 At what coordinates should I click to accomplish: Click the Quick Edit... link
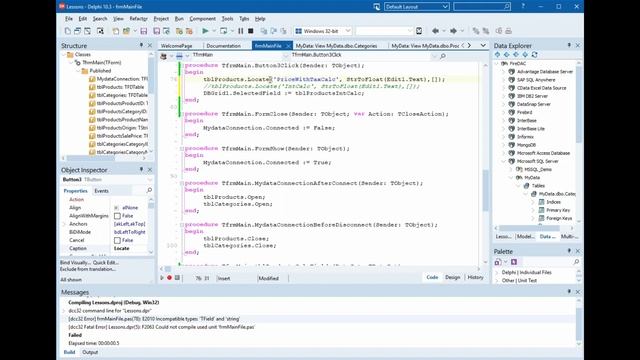pyautogui.click(x=106, y=262)
